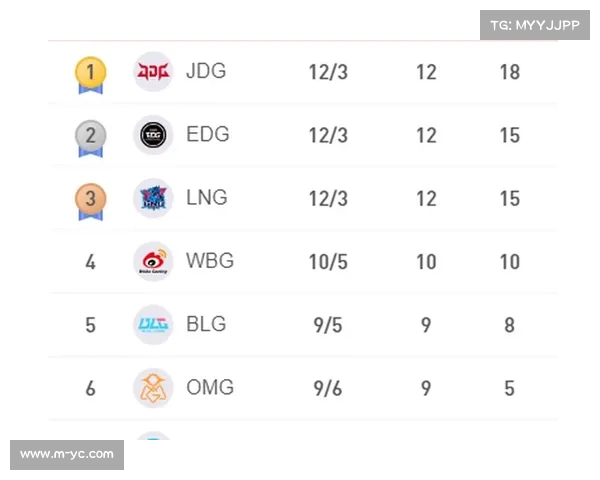Click the TG: MYYJJPP banner

(x=536, y=25)
